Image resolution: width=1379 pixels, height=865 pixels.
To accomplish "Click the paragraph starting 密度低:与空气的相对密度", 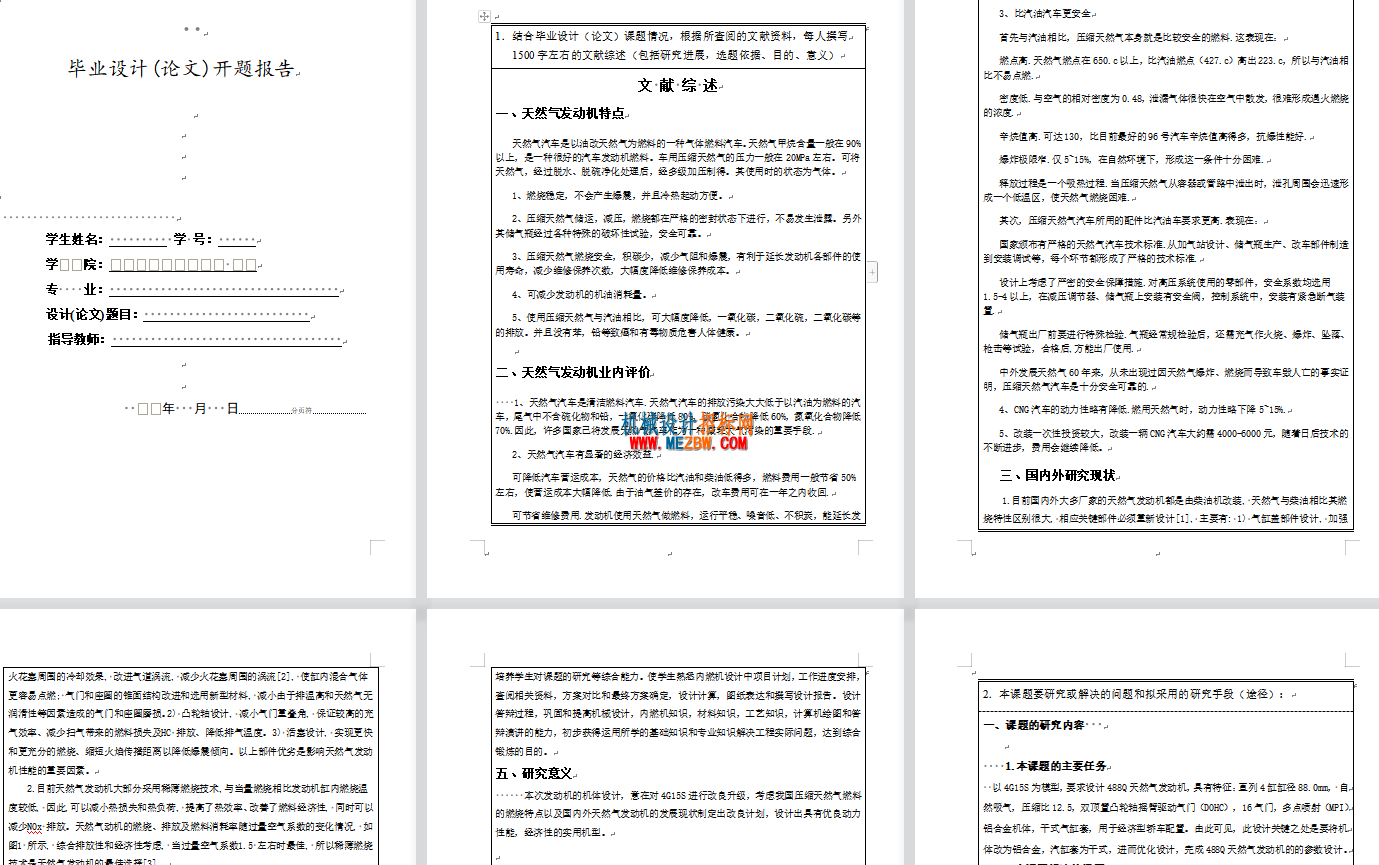I will [x=1165, y=106].
